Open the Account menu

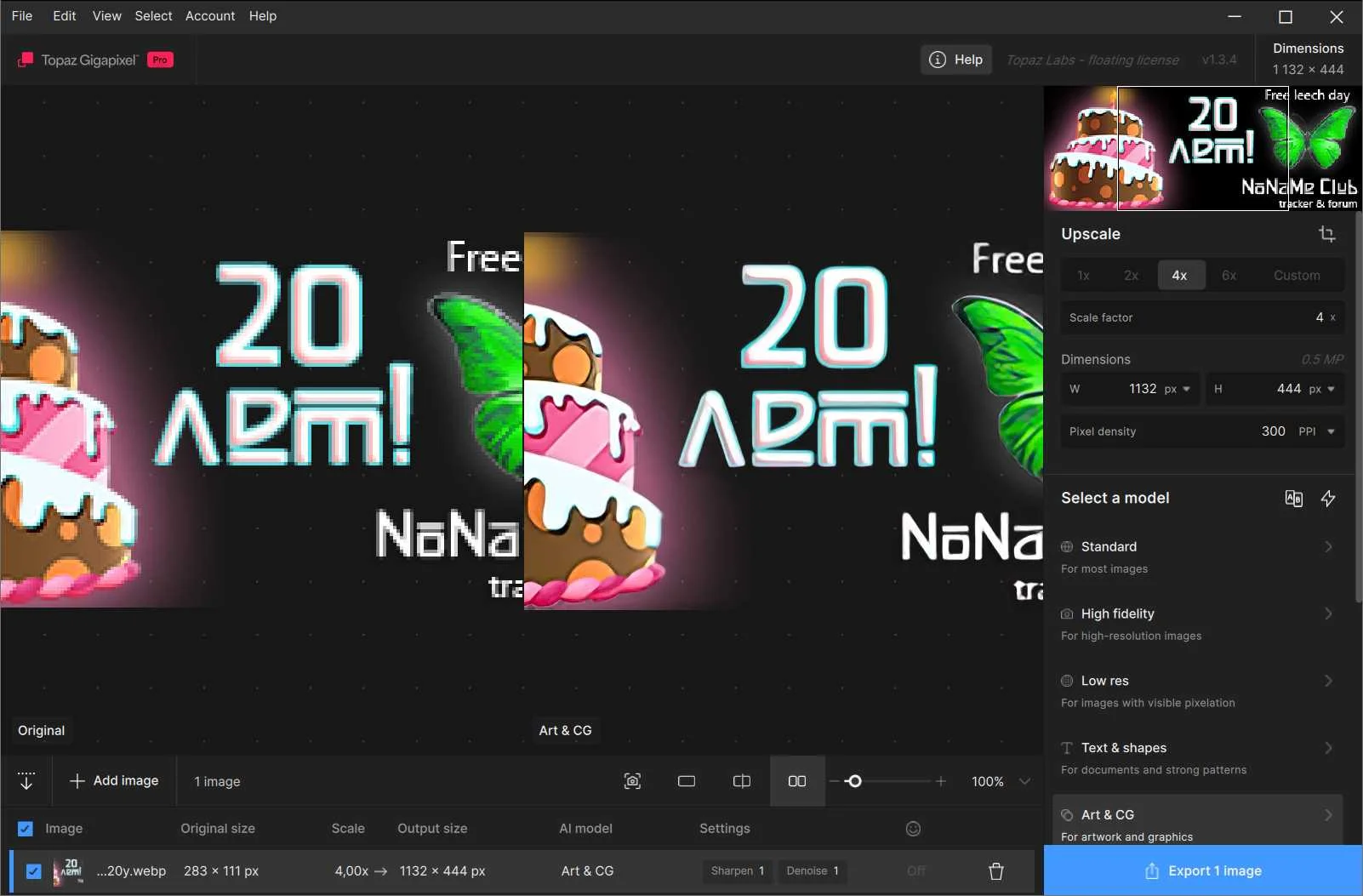point(210,16)
